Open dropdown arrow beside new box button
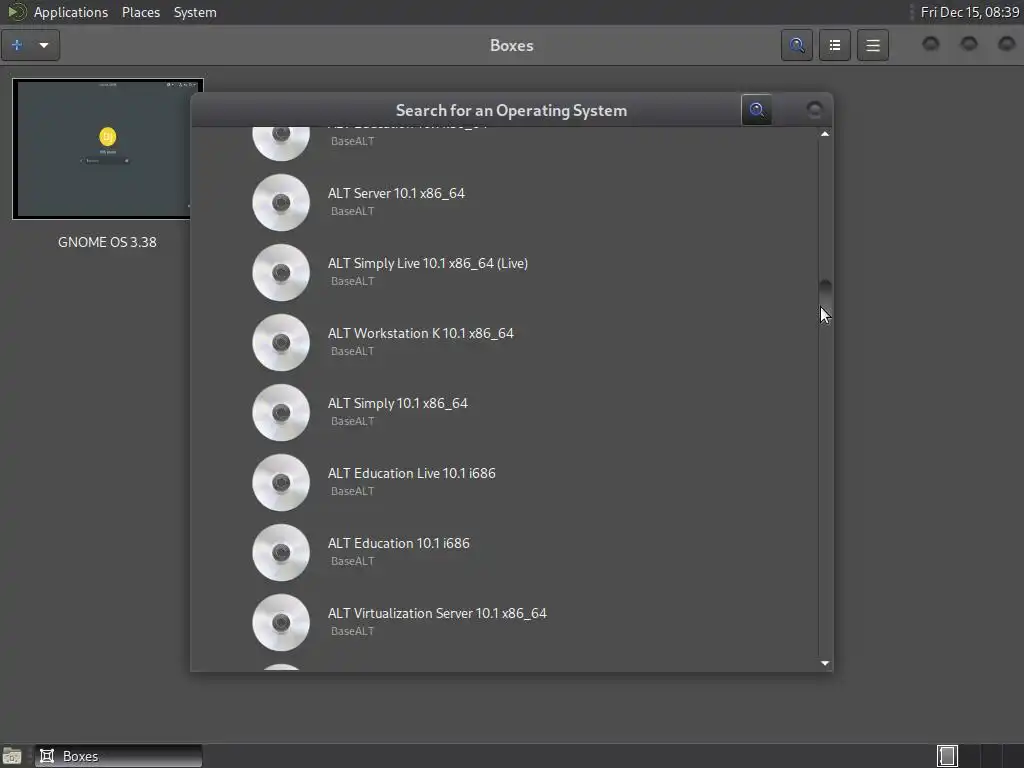Screen dimensions: 1024x768 [x=44, y=45]
